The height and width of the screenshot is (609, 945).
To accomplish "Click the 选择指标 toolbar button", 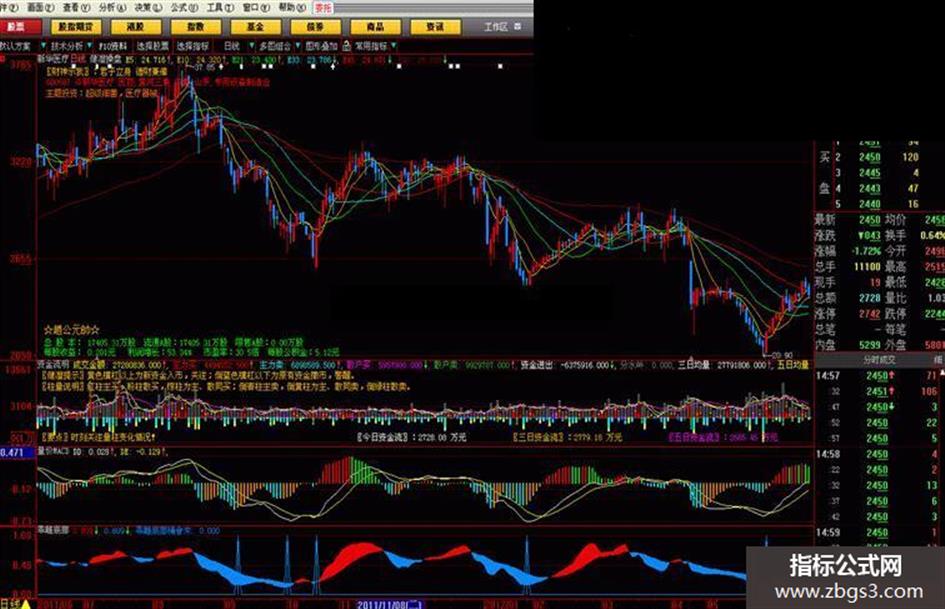I will pos(193,46).
